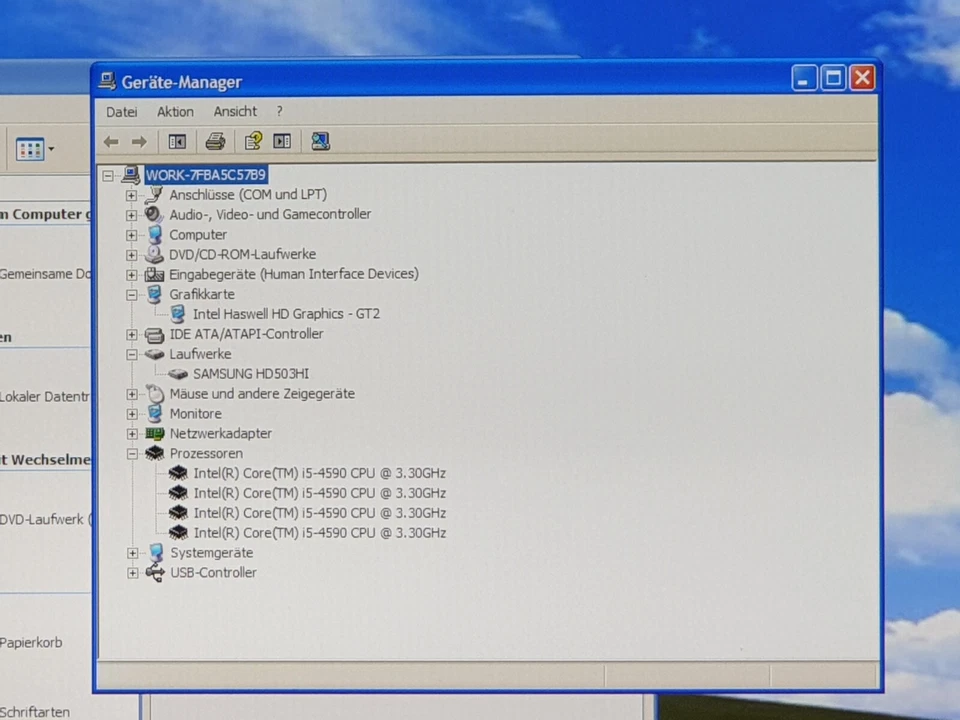960x720 pixels.
Task: Click the Laufwerke disk drive icon
Action: tap(154, 354)
